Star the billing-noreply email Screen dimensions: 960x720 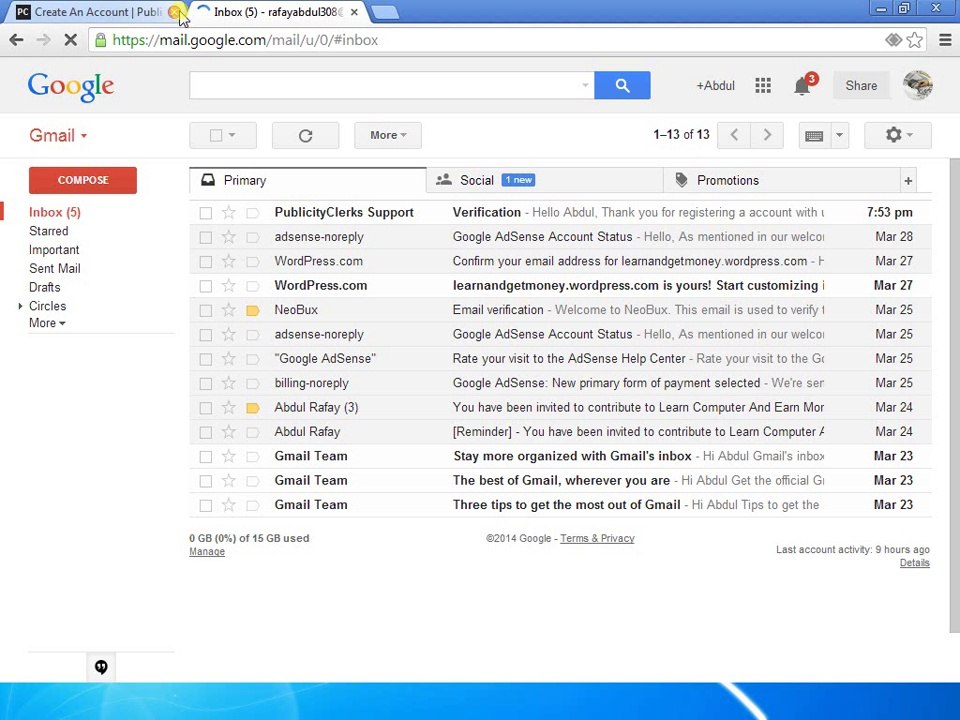click(x=228, y=383)
